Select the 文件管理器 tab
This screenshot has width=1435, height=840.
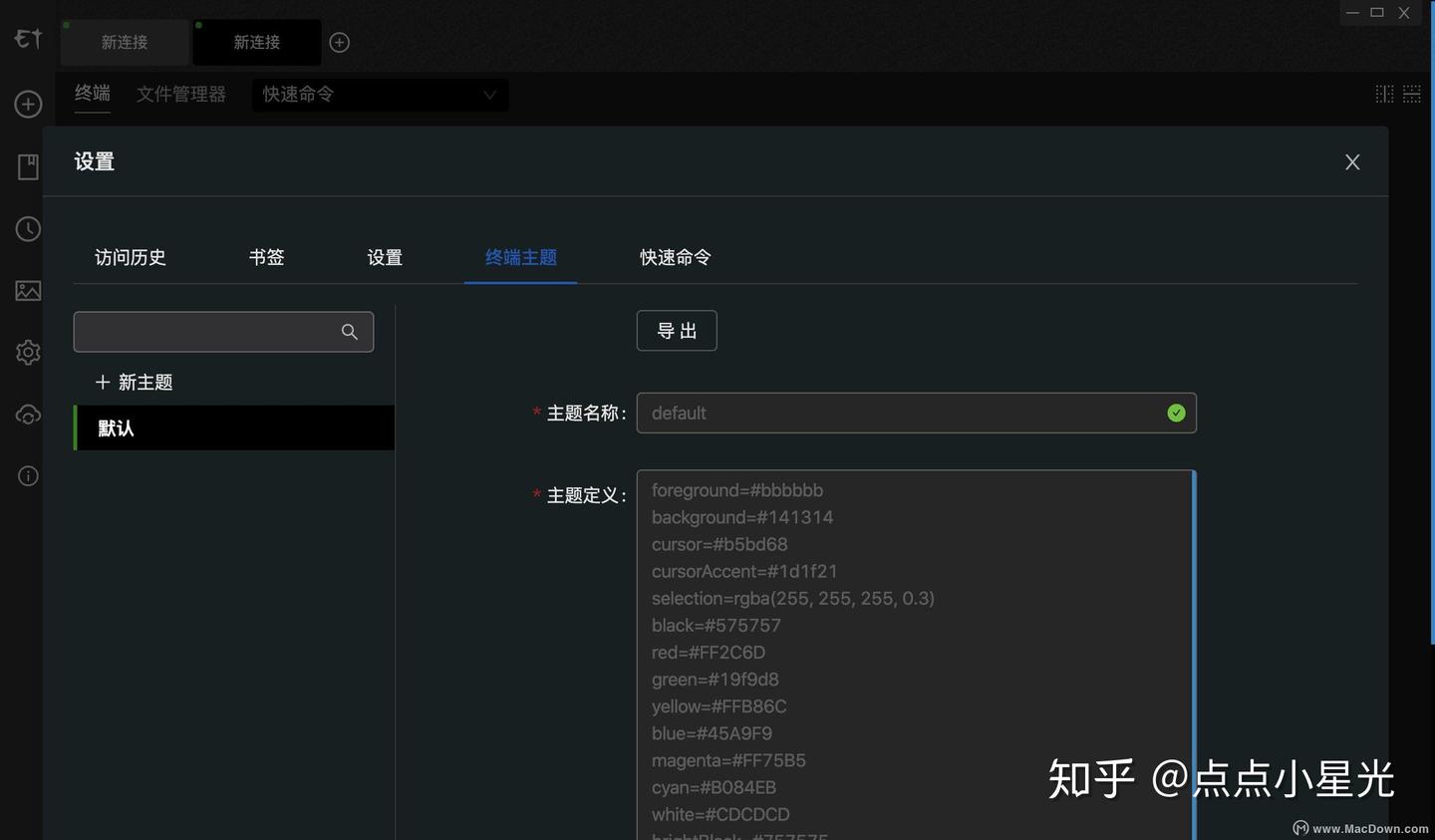(181, 95)
